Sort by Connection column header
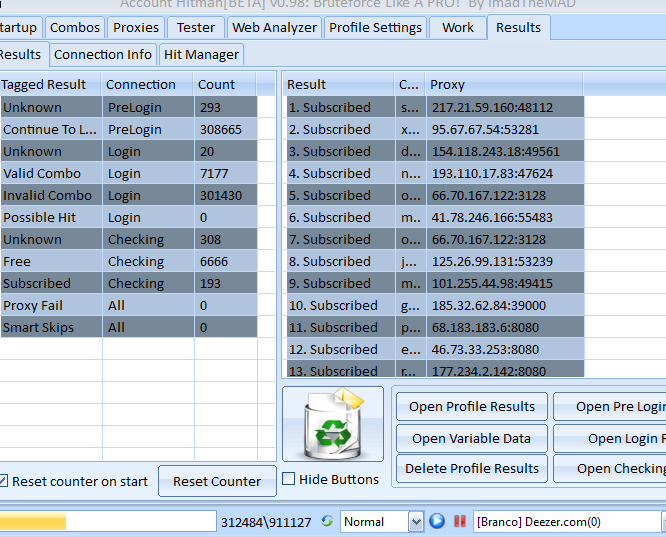 click(147, 84)
